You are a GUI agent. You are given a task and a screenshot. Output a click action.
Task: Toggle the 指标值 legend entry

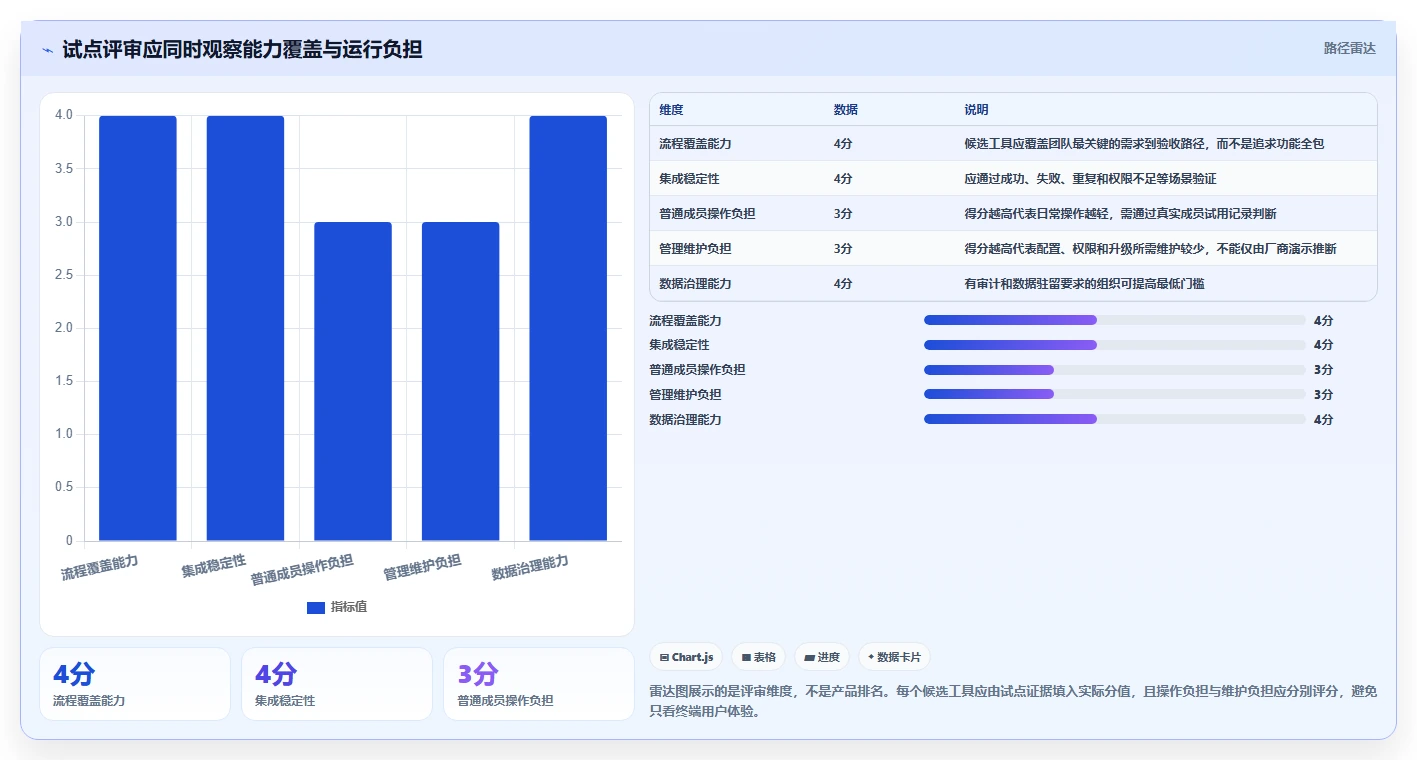tap(337, 607)
